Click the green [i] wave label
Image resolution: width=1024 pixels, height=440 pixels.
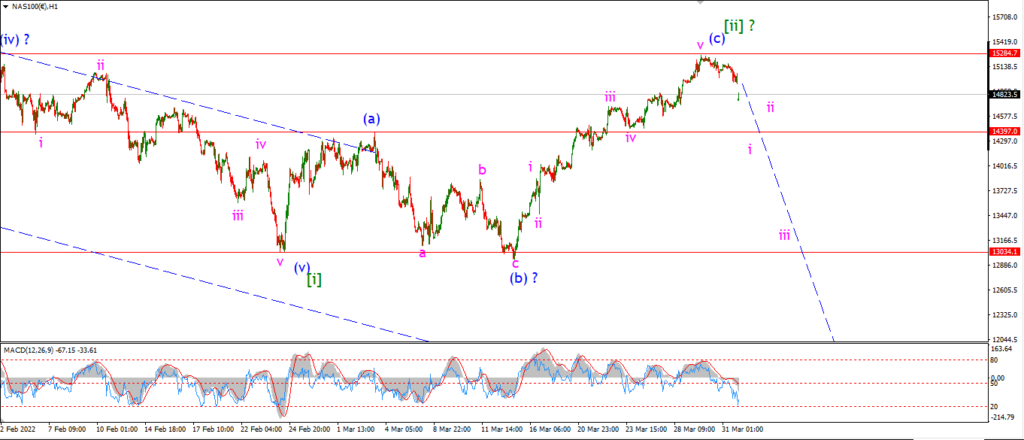click(x=314, y=279)
